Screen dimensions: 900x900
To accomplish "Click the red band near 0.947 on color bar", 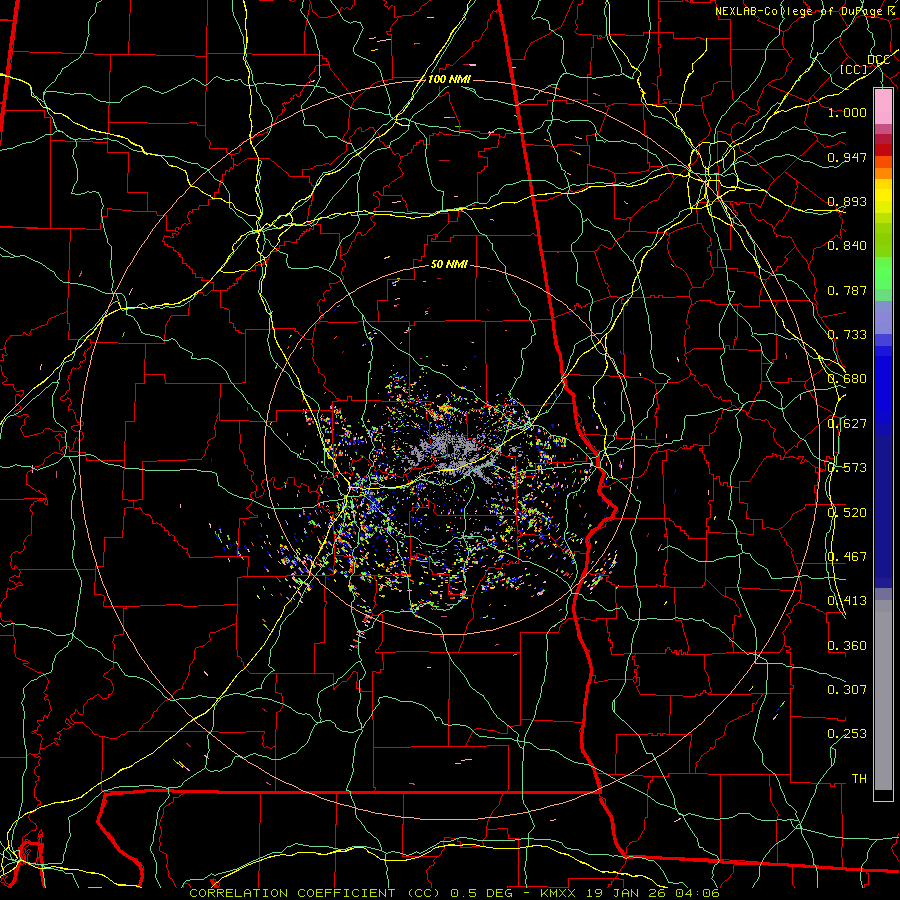I will coord(883,149).
